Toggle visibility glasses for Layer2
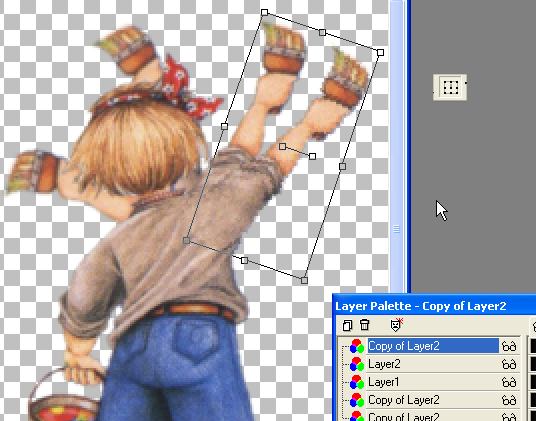536x421 pixels. coord(509,364)
